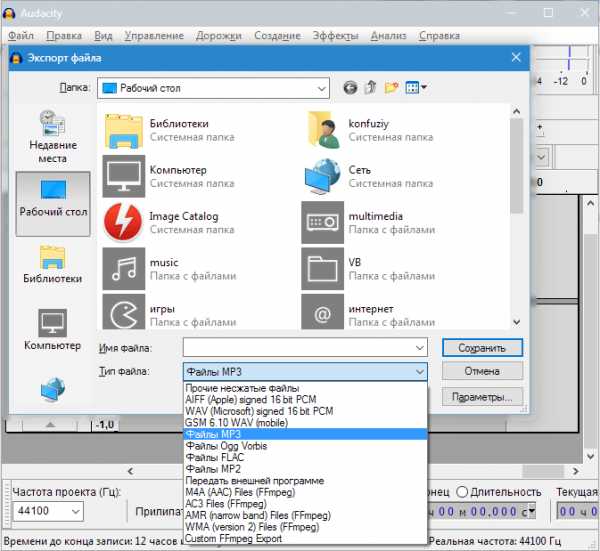Open the Эффекты menu
This screenshot has height=551, width=600.
[336, 36]
